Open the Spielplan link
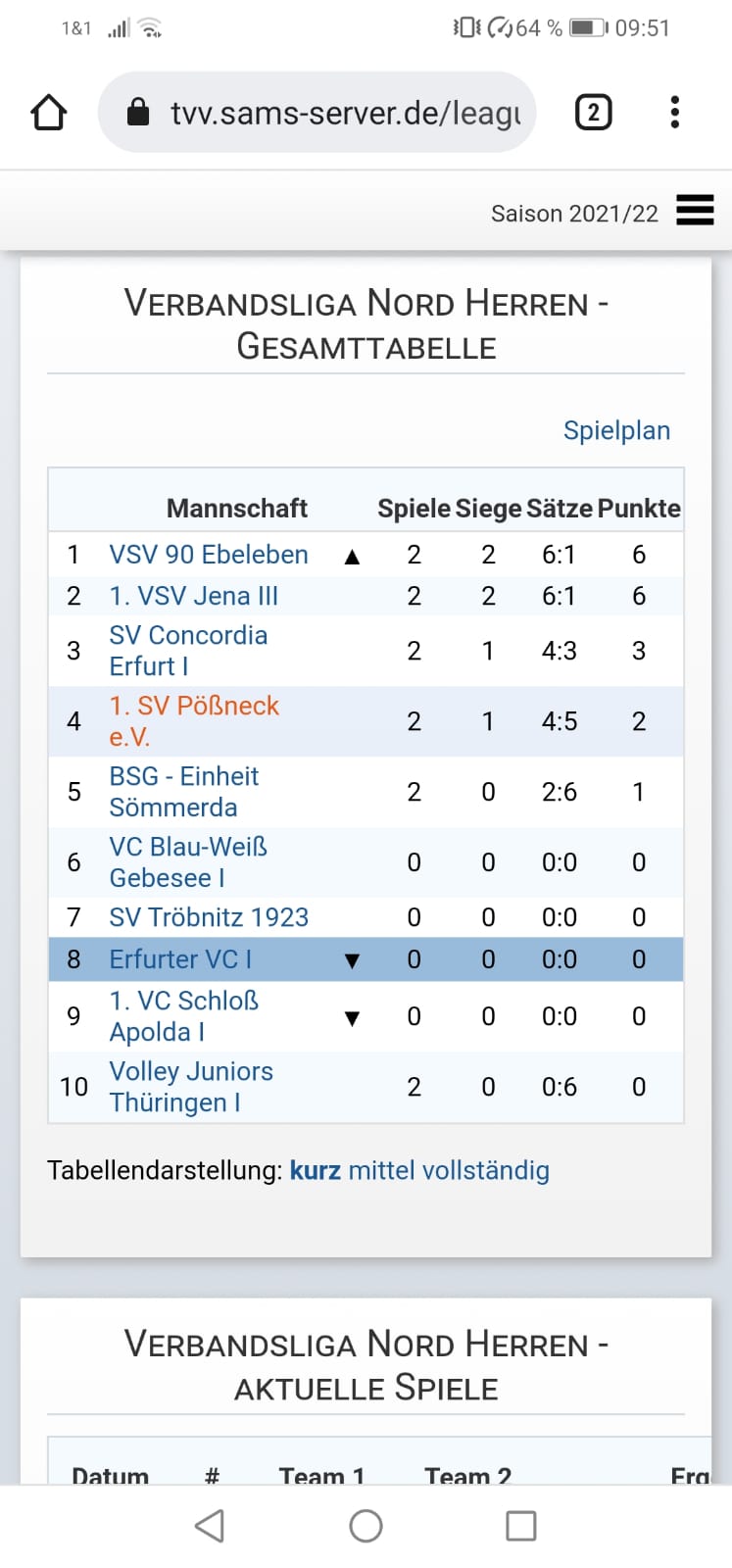Viewport: 732px width, 1568px height. click(x=616, y=430)
